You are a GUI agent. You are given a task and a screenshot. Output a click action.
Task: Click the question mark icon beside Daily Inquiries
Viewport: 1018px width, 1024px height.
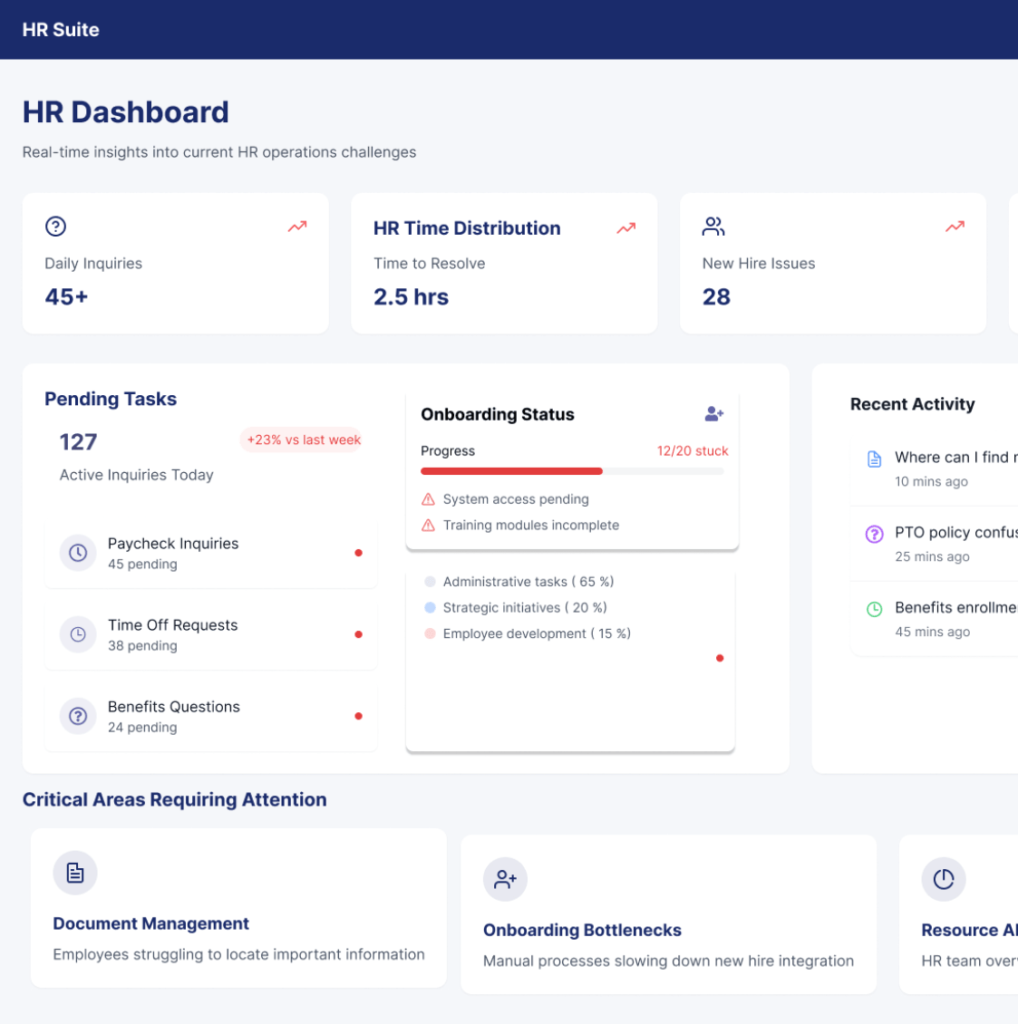[55, 226]
